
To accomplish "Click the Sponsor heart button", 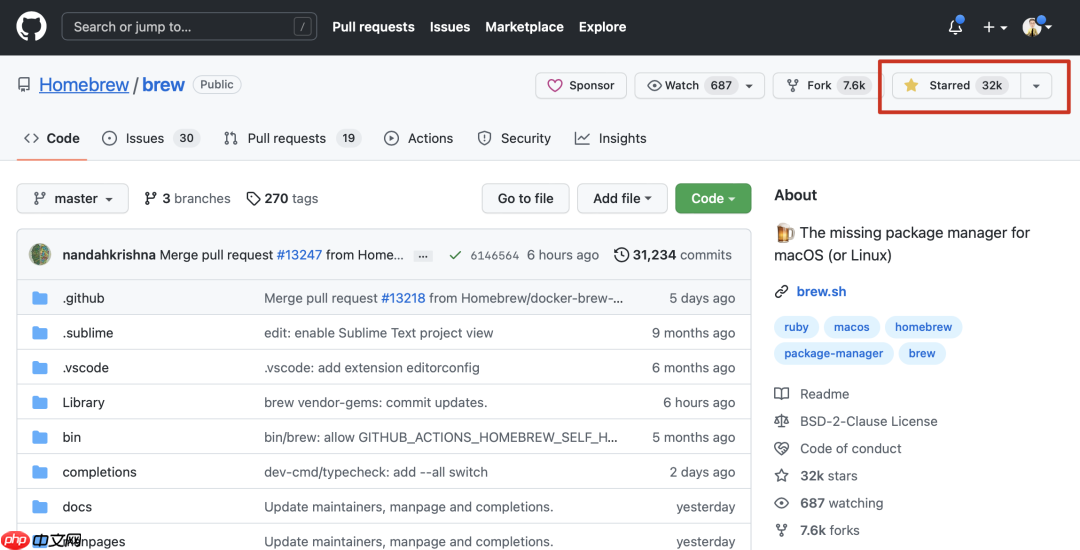I will (581, 86).
